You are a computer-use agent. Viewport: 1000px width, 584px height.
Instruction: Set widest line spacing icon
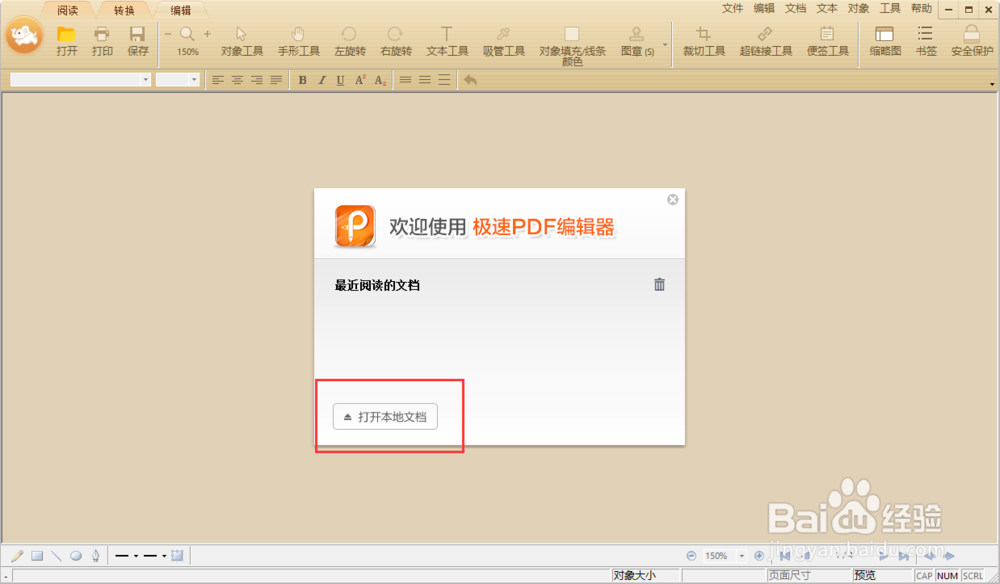[x=444, y=80]
